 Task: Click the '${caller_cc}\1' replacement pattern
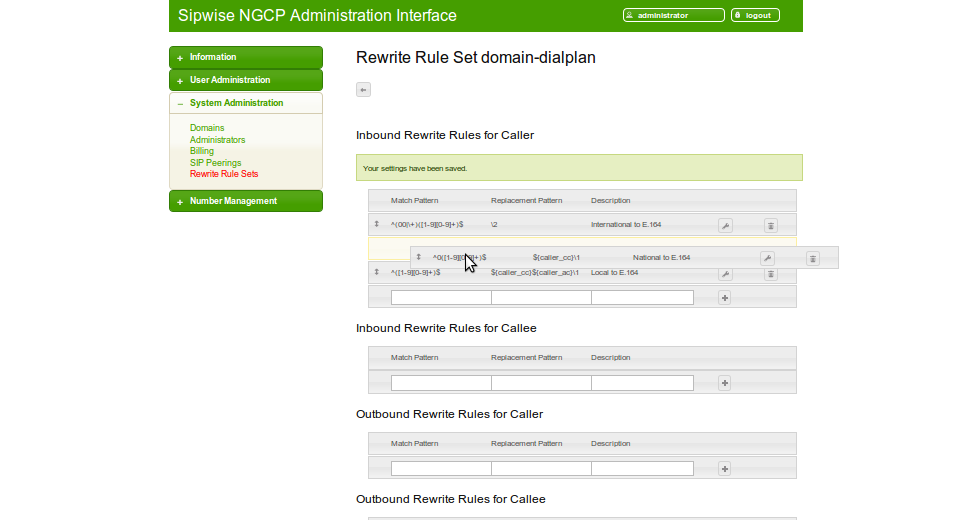556,258
